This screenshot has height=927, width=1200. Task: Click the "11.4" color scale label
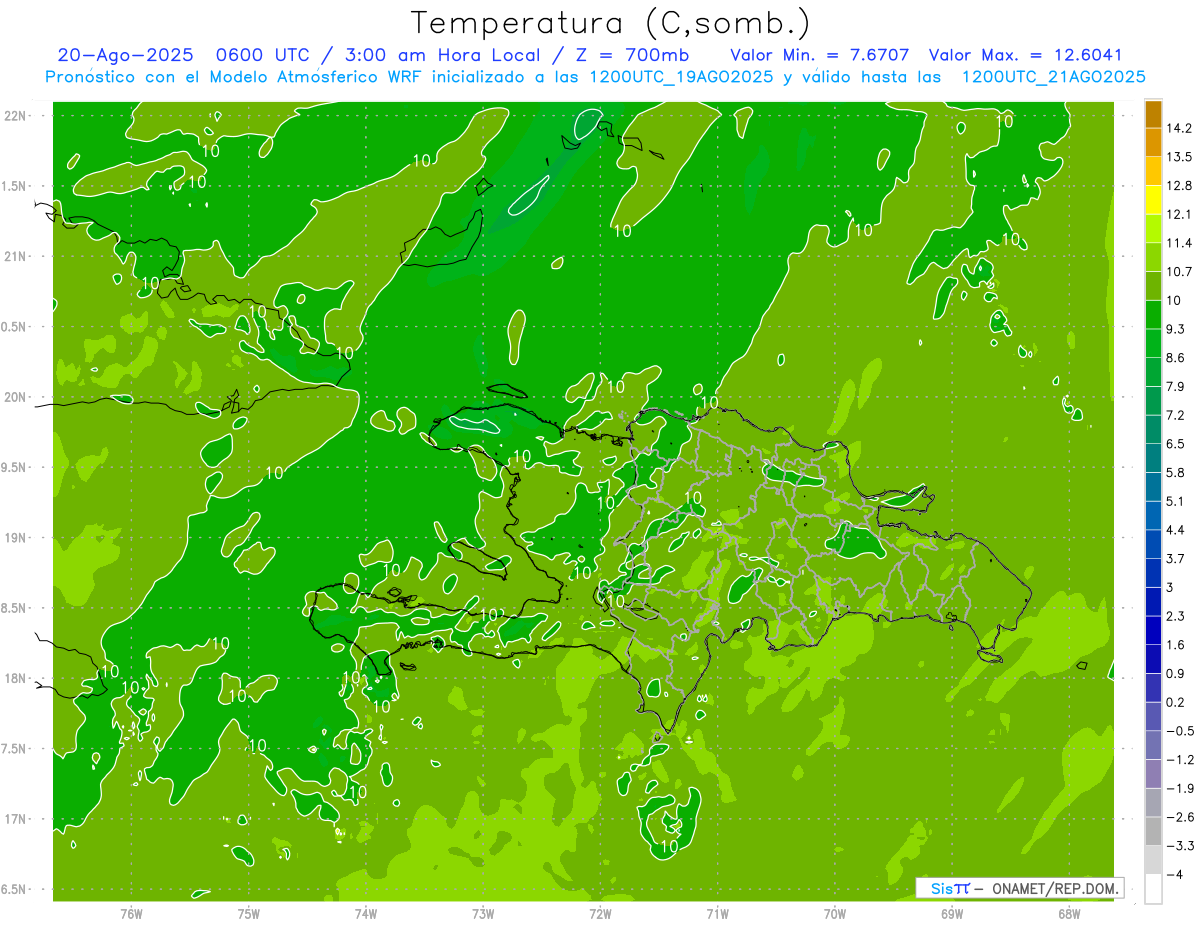[1180, 243]
